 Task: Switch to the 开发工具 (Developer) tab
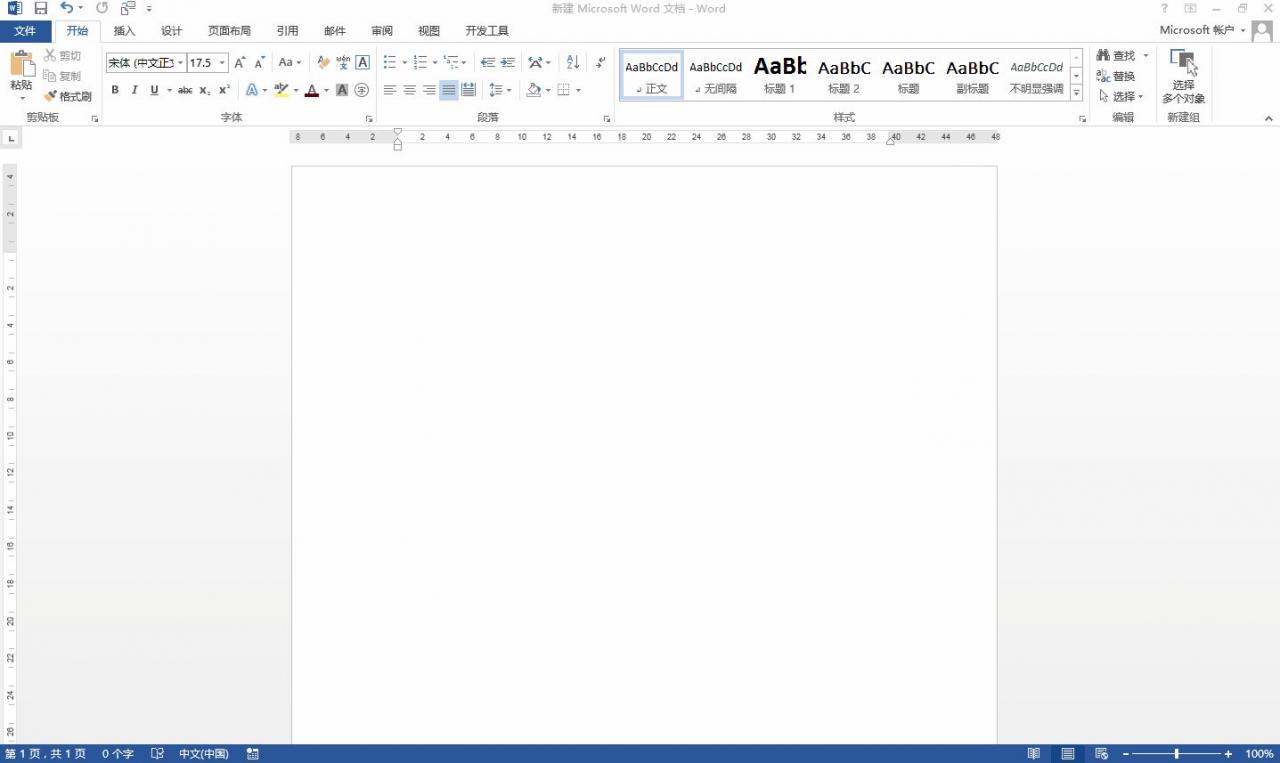[487, 31]
